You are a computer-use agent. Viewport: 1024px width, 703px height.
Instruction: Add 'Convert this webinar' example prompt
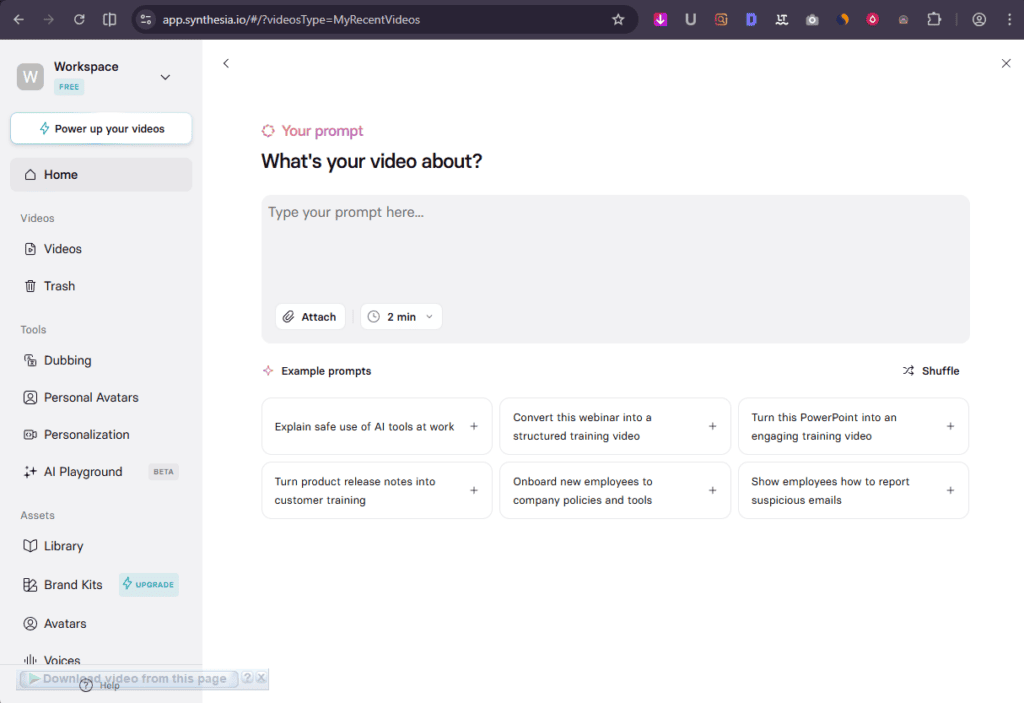[615, 427]
